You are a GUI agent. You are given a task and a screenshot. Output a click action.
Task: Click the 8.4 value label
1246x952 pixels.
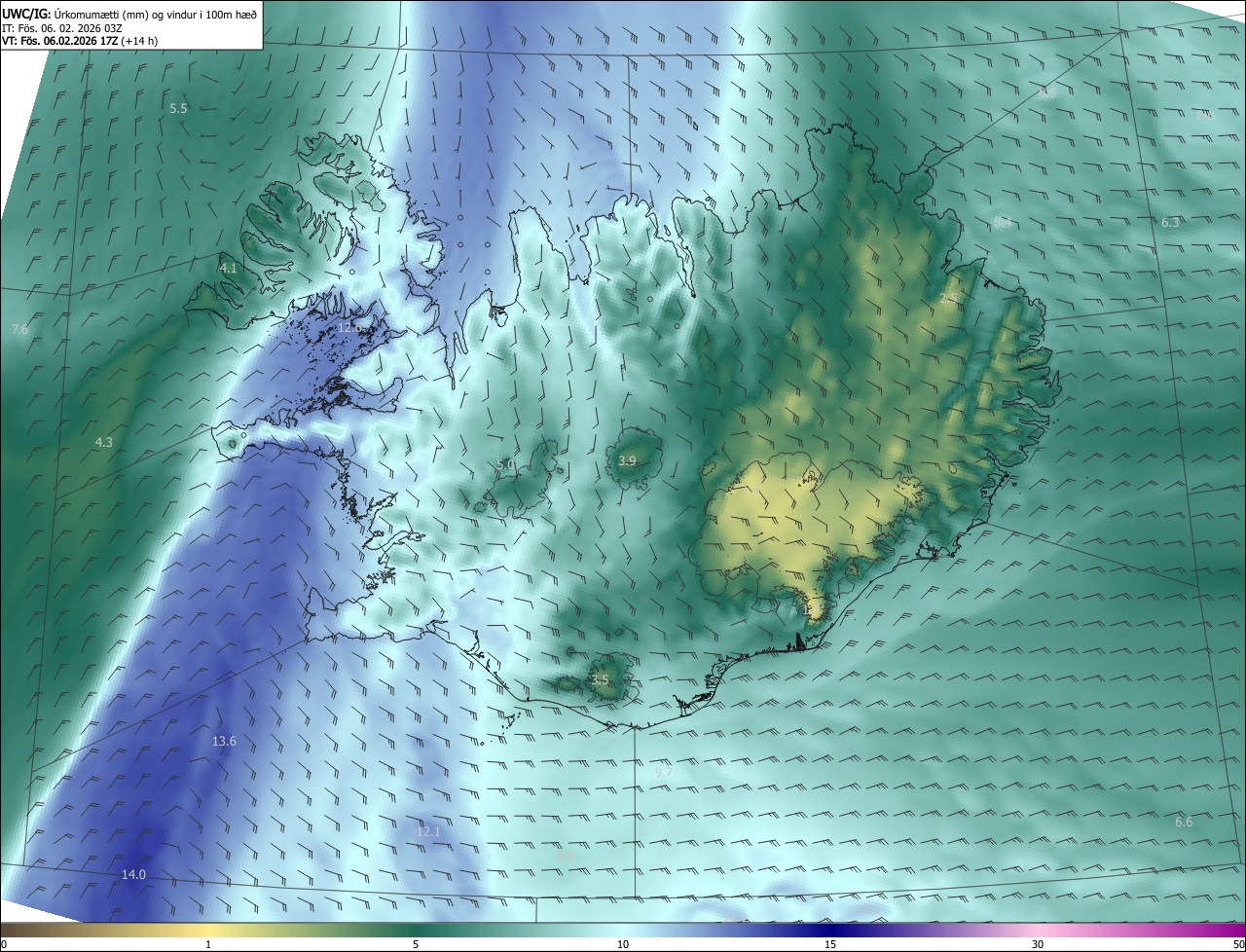pos(1002,223)
